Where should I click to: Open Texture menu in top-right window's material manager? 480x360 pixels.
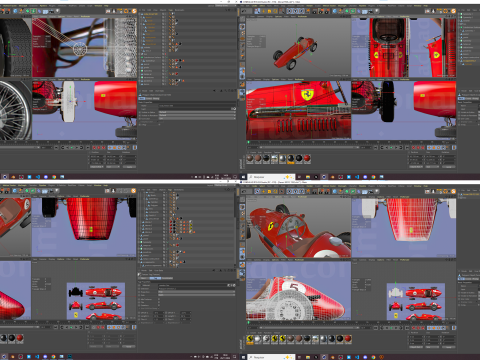(277, 152)
